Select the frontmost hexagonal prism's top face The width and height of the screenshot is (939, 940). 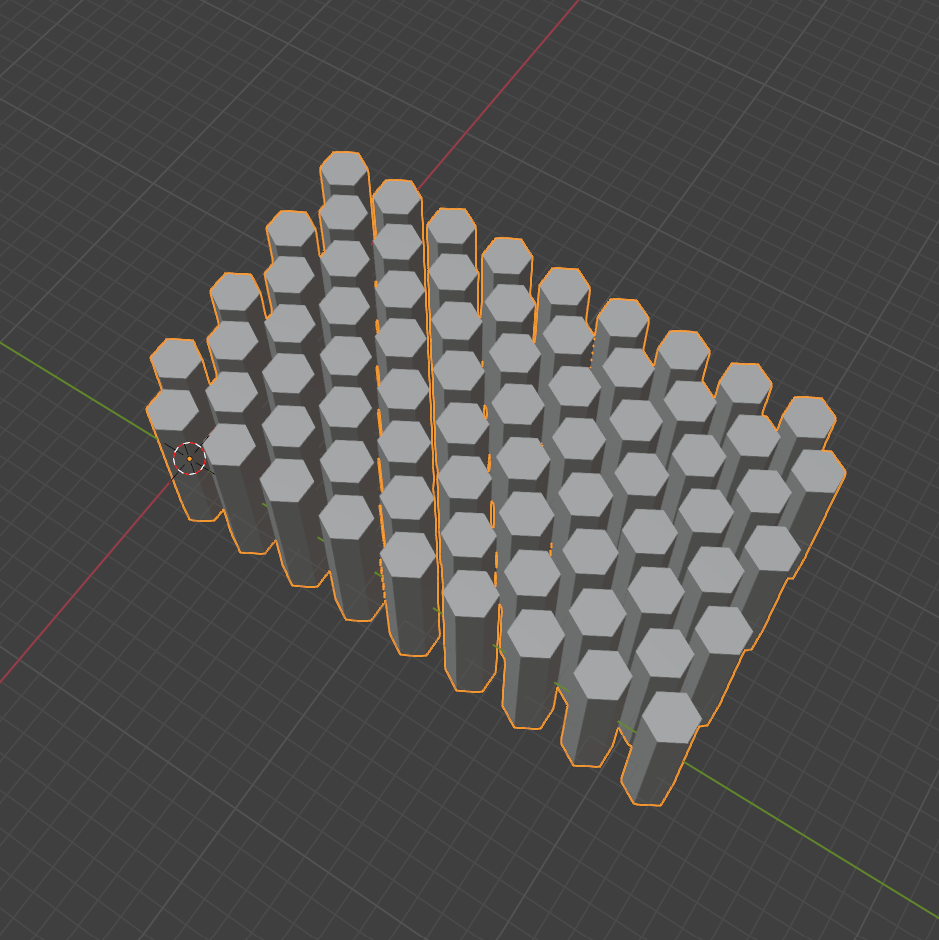click(670, 717)
